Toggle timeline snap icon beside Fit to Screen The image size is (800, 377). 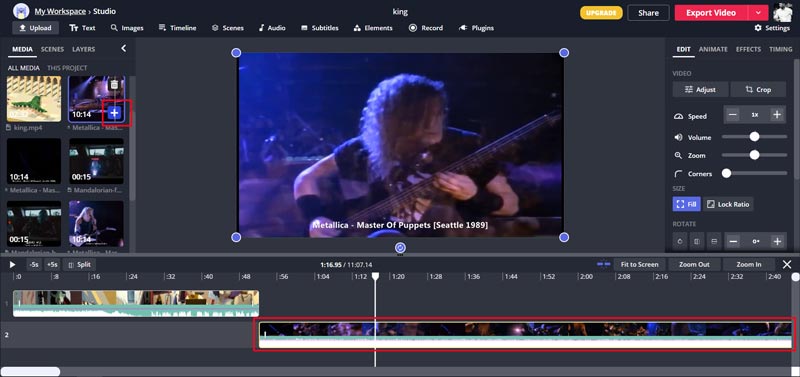point(604,264)
